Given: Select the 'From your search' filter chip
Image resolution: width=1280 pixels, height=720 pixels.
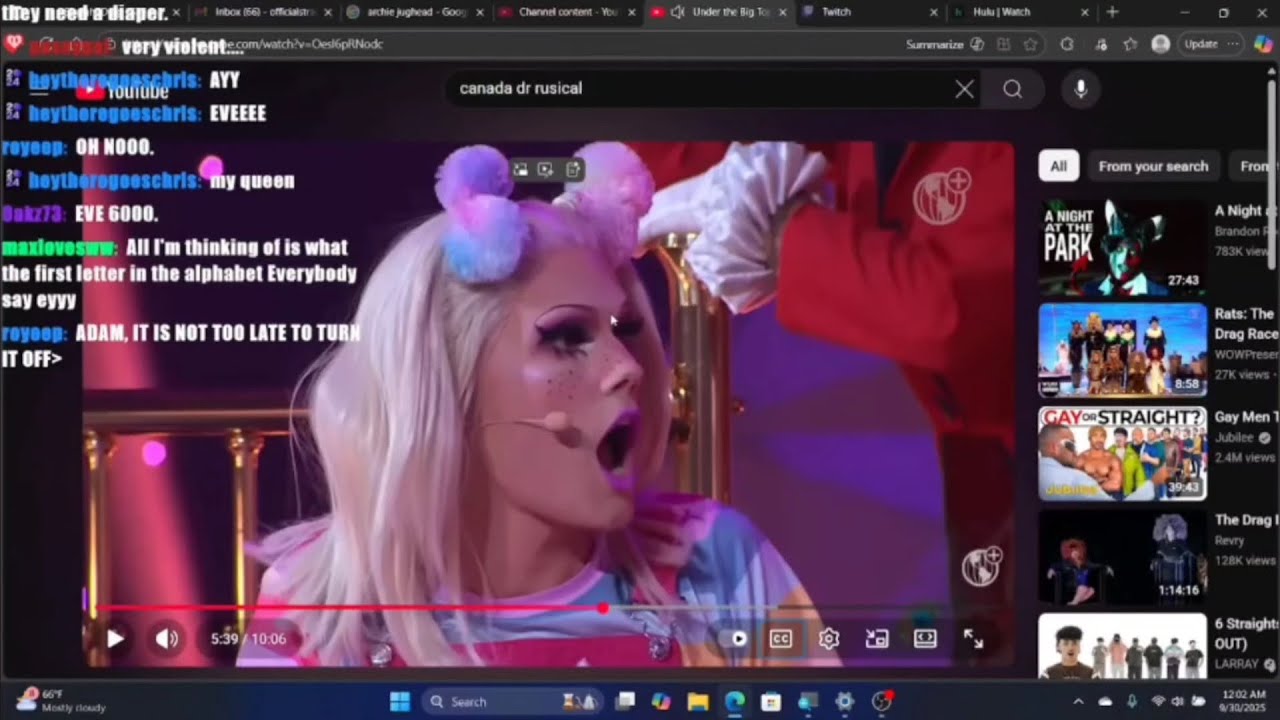Looking at the screenshot, I should click(x=1153, y=166).
